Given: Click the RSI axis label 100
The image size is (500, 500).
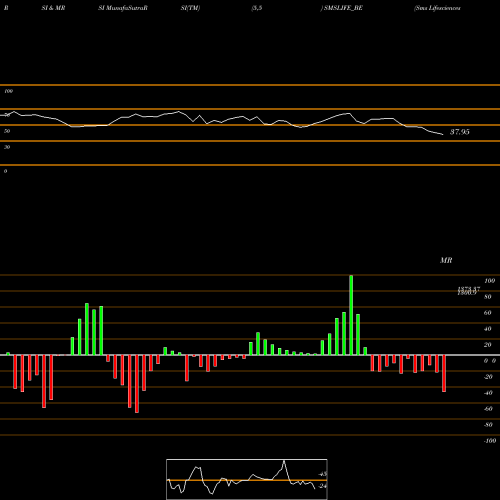Looking at the screenshot, I should point(8,91).
